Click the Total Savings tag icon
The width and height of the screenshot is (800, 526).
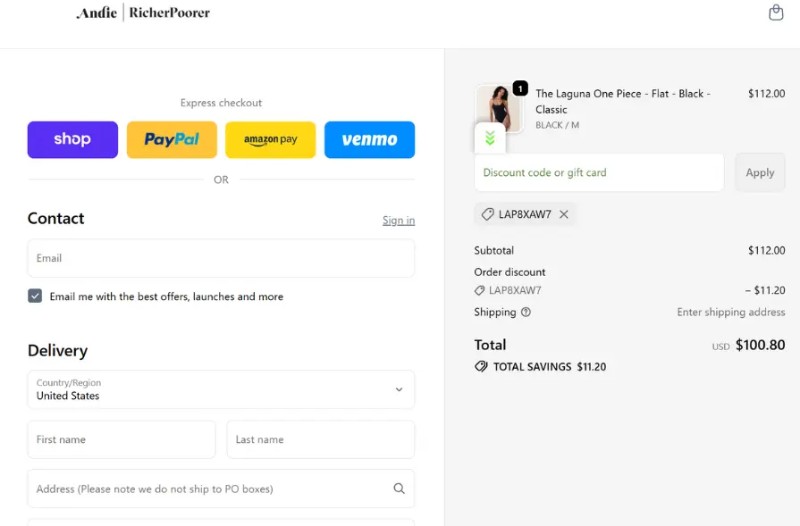pos(481,367)
